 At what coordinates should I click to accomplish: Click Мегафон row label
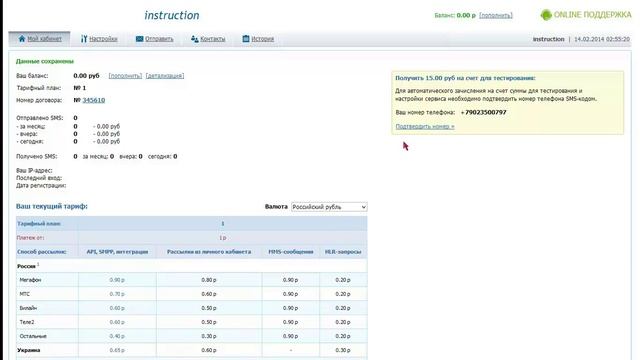point(30,280)
